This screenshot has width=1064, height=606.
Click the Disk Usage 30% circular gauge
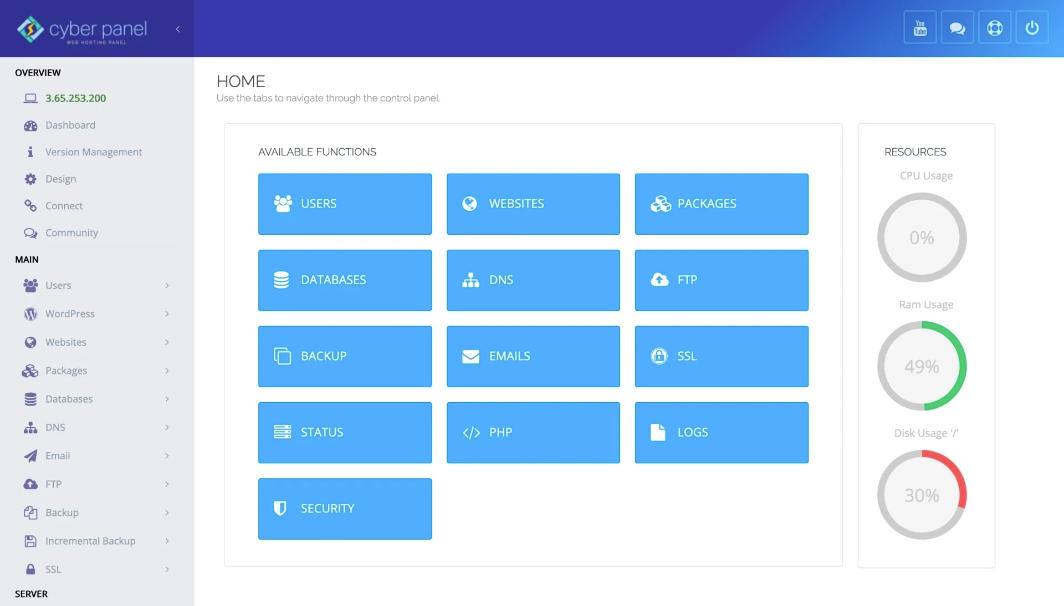(921, 495)
